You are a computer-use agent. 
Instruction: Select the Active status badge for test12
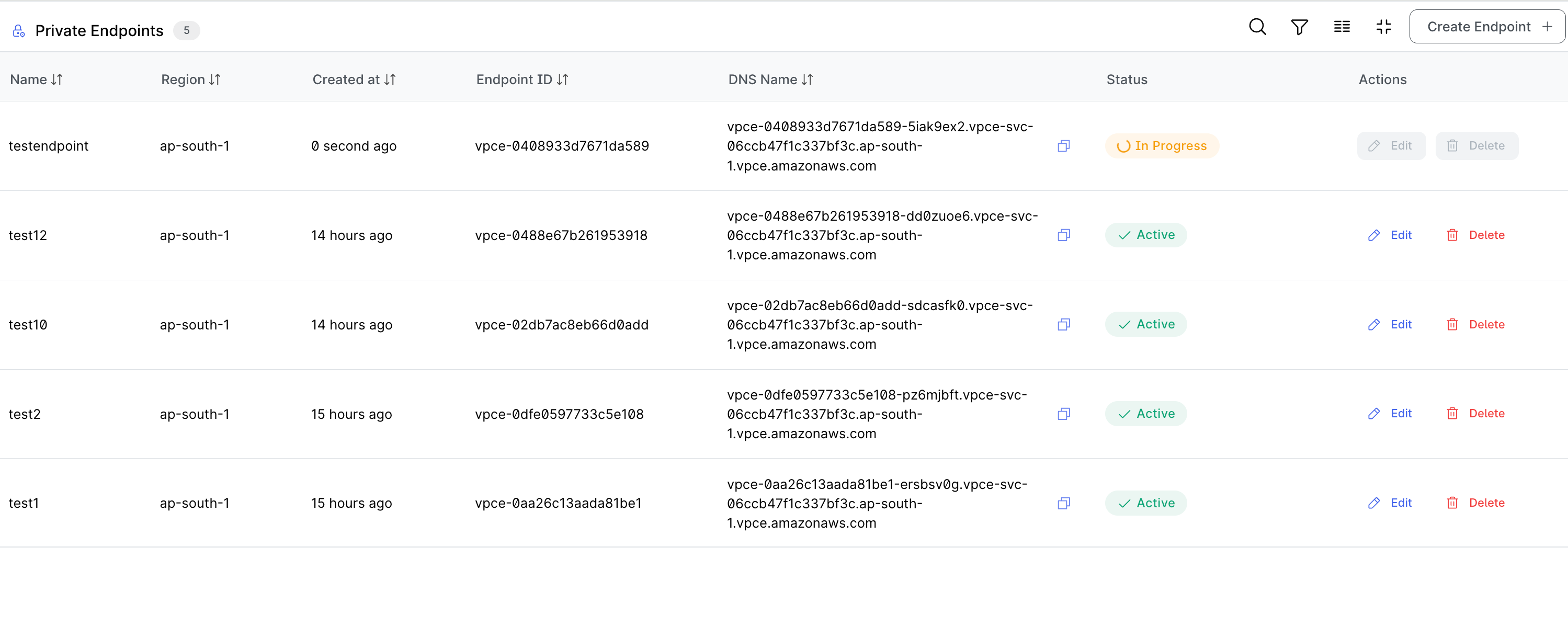1145,235
